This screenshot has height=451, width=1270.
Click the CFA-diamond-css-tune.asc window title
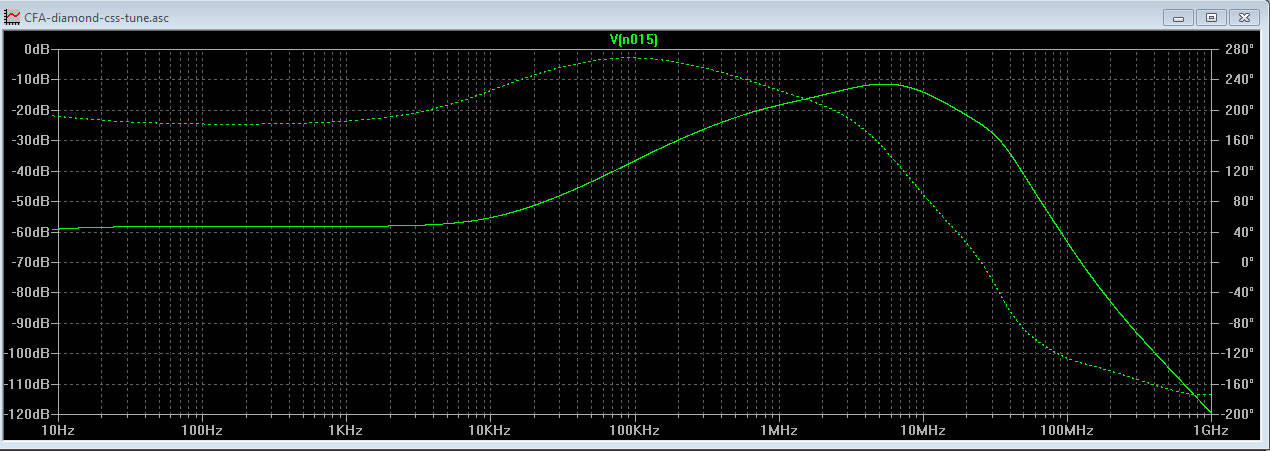coord(96,18)
